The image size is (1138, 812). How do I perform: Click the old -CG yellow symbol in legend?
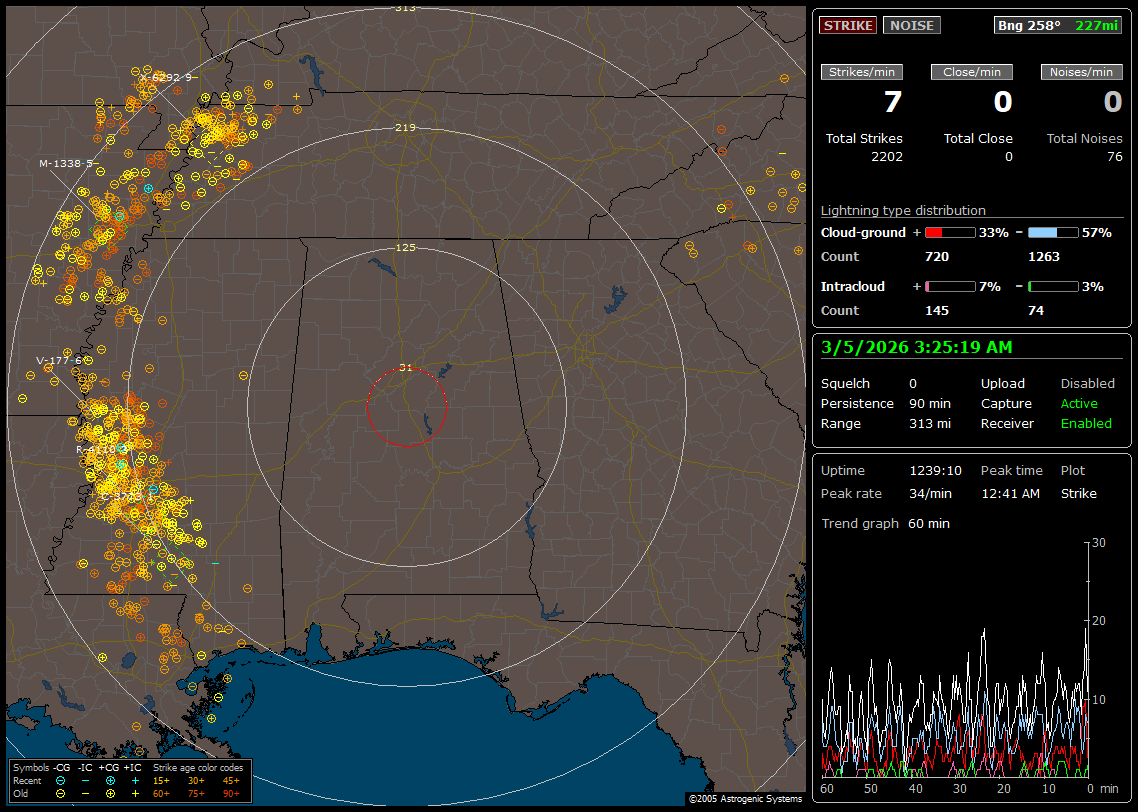(61, 793)
